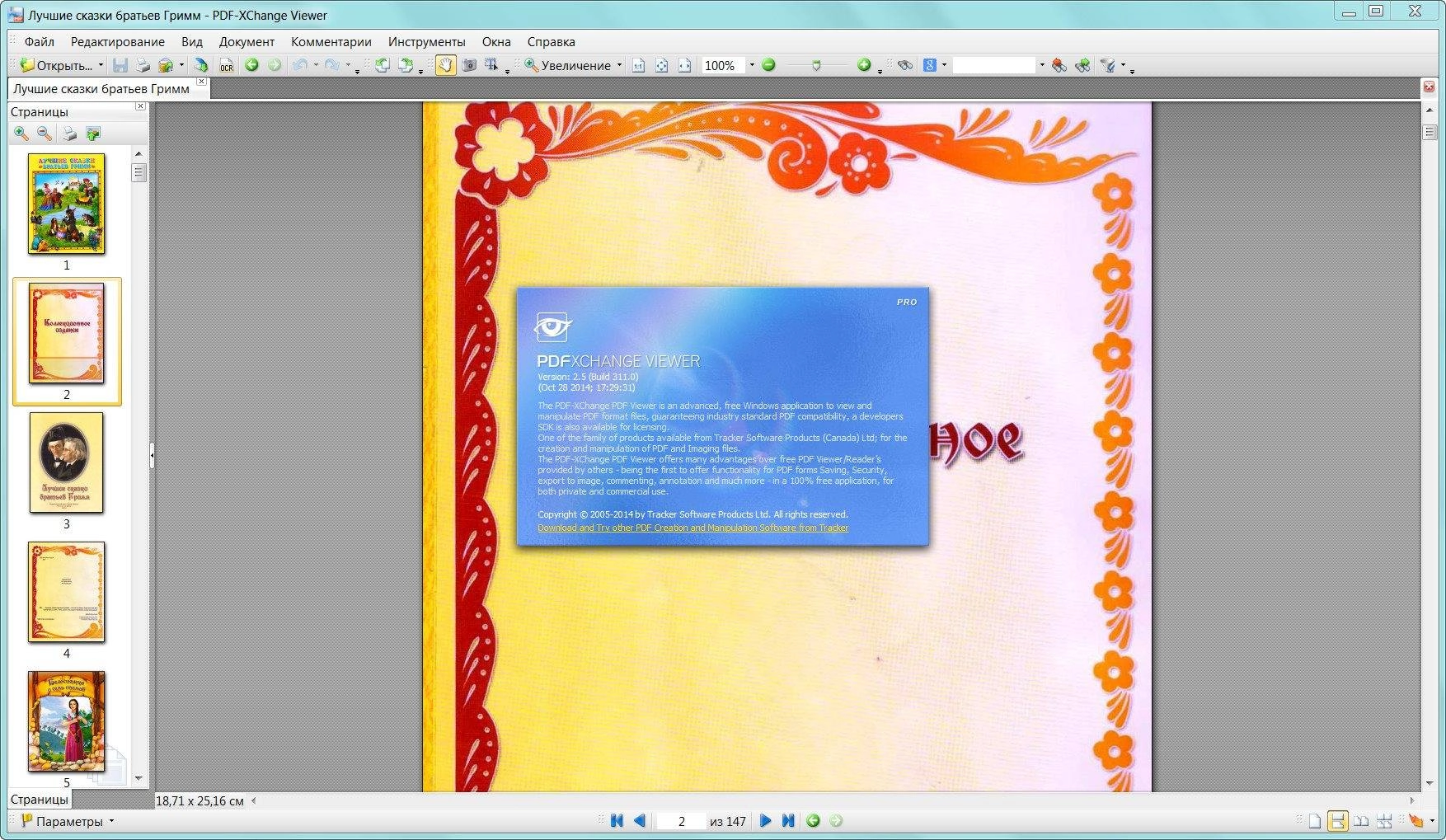
Task: Click the page number input field
Action: click(681, 821)
